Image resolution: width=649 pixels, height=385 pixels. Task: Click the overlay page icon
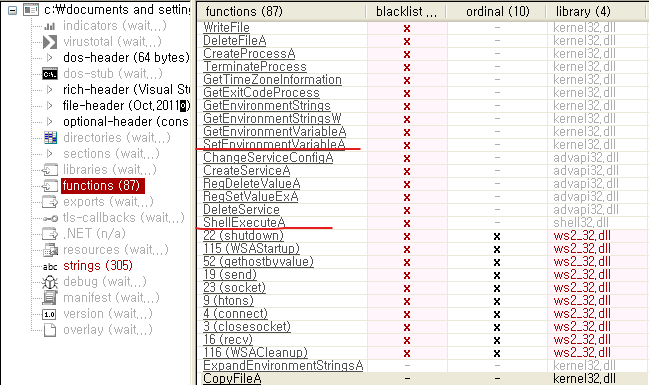click(50, 330)
